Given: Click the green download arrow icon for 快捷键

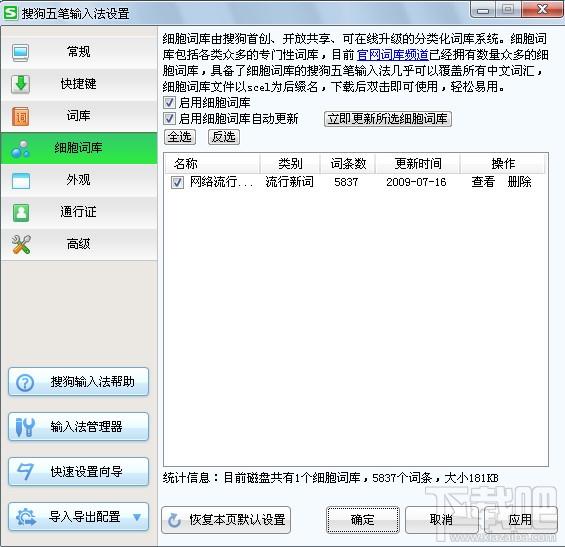Looking at the screenshot, I should [x=21, y=84].
